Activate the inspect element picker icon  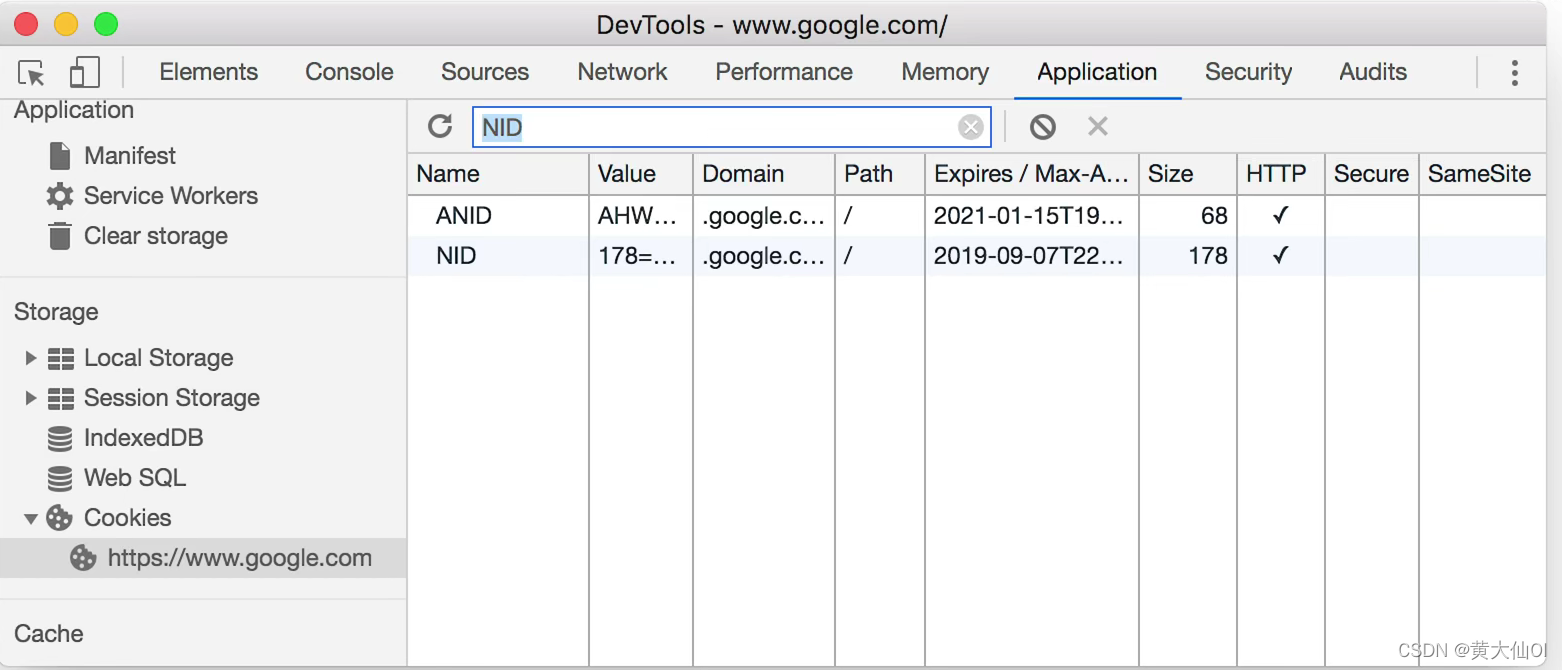(32, 73)
